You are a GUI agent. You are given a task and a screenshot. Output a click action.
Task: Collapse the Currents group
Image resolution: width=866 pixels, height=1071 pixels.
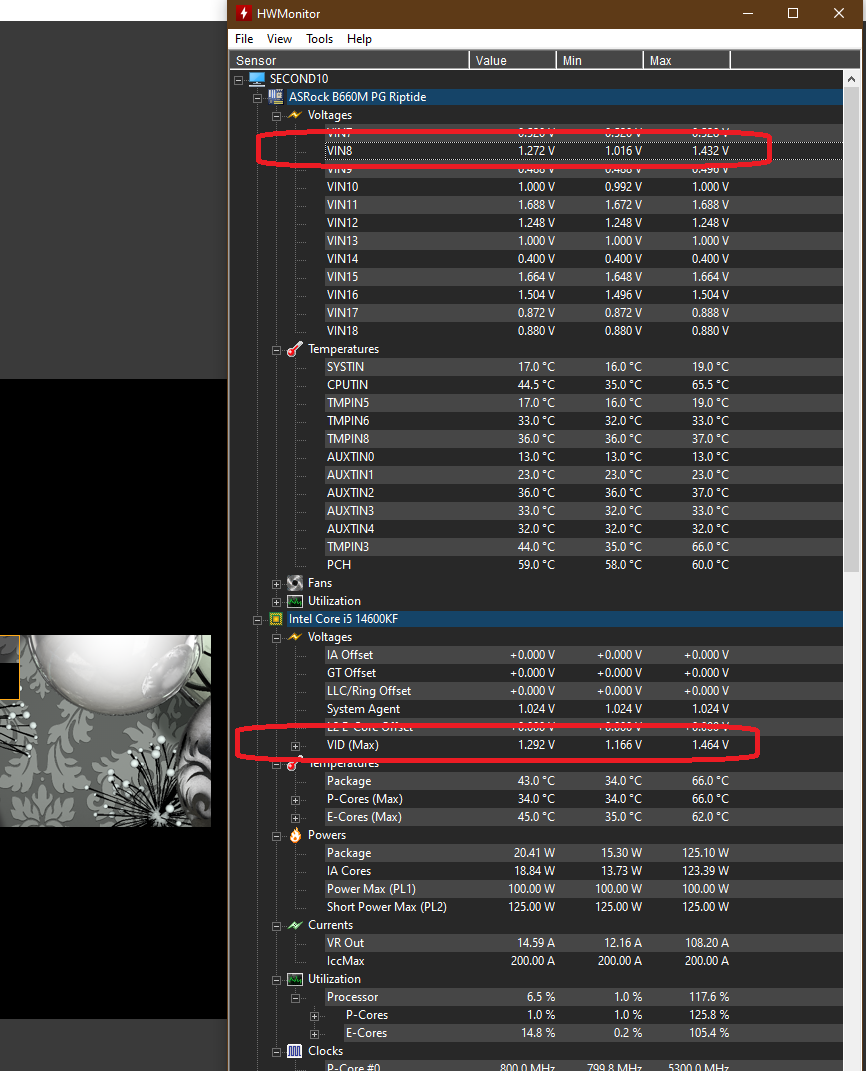tap(277, 926)
